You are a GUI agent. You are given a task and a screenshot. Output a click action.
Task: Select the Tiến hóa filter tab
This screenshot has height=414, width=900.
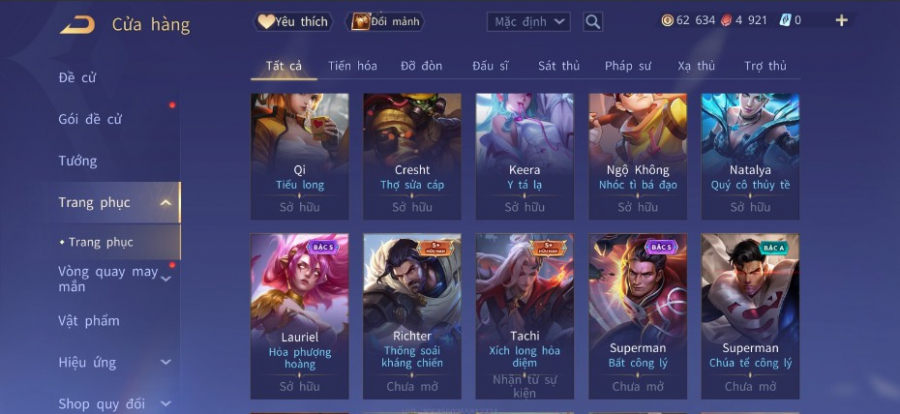(352, 66)
